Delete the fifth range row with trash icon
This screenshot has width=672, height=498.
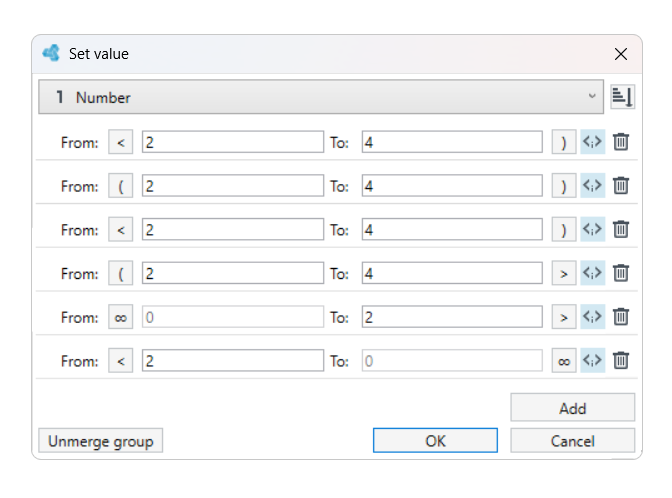point(621,317)
